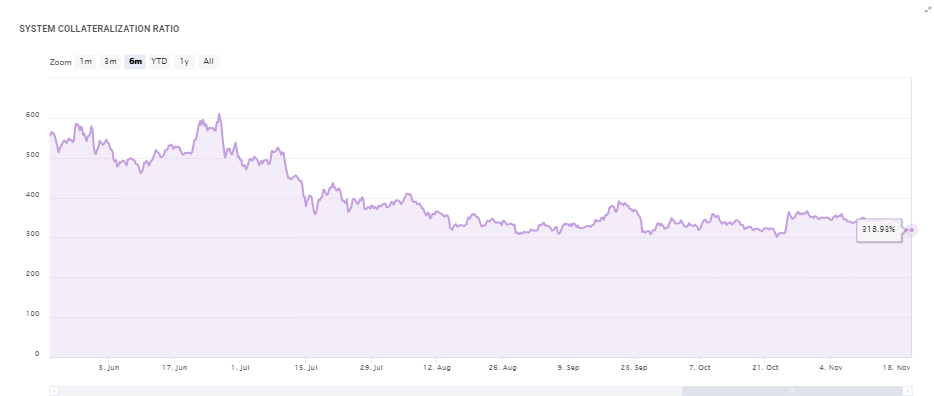934x396 pixels.
Task: Click the scrollbar left arrow
Action: [54, 391]
